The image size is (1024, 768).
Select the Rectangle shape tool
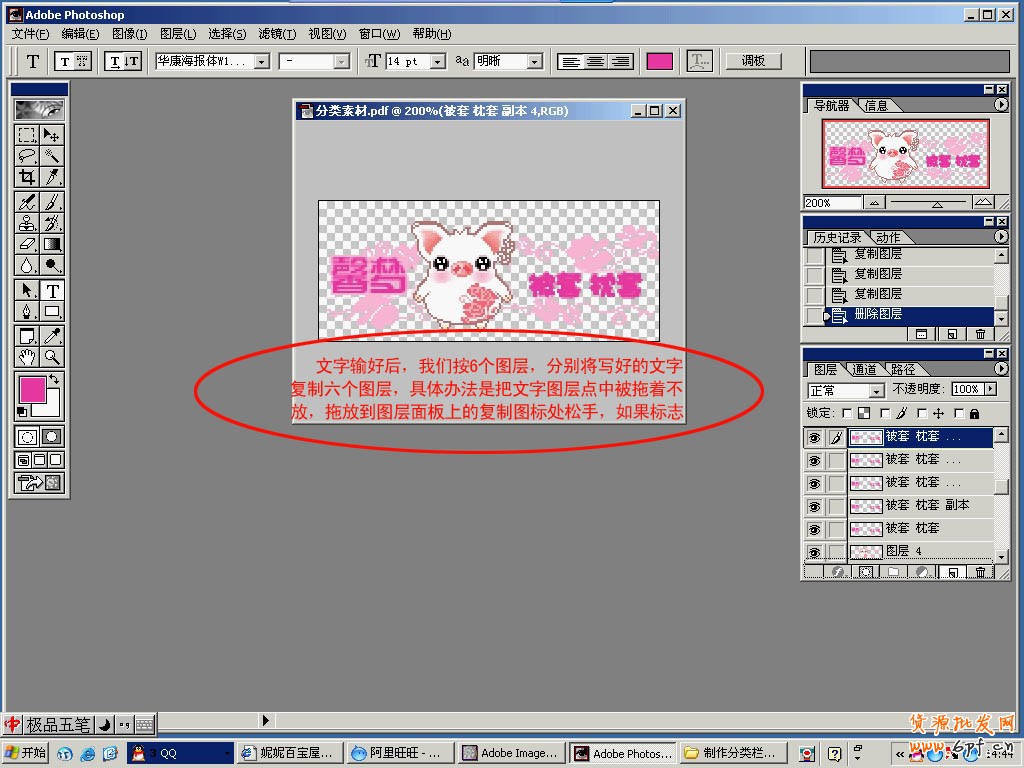click(x=52, y=311)
